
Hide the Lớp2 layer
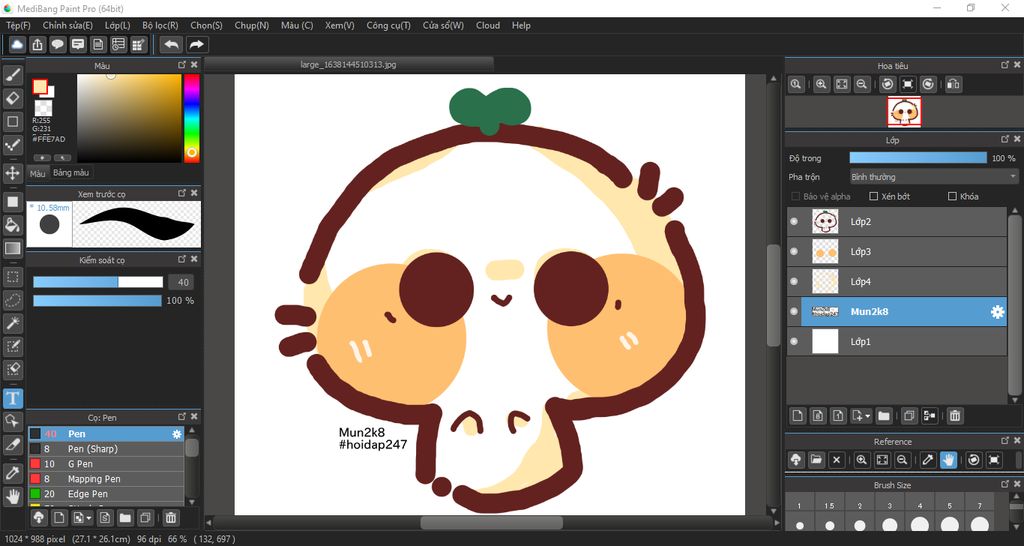pyautogui.click(x=794, y=221)
